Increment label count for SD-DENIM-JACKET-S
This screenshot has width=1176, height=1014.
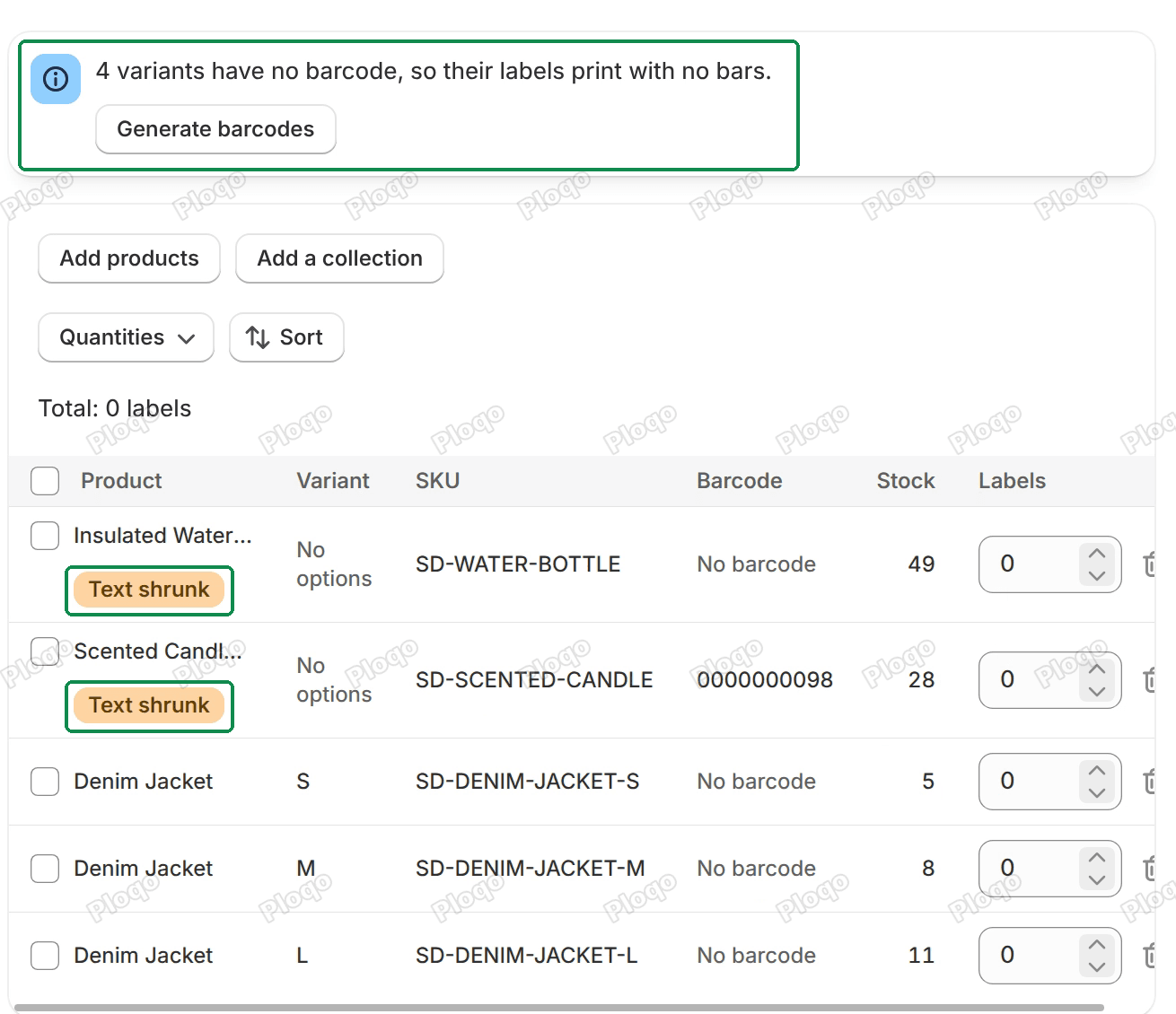click(x=1097, y=771)
